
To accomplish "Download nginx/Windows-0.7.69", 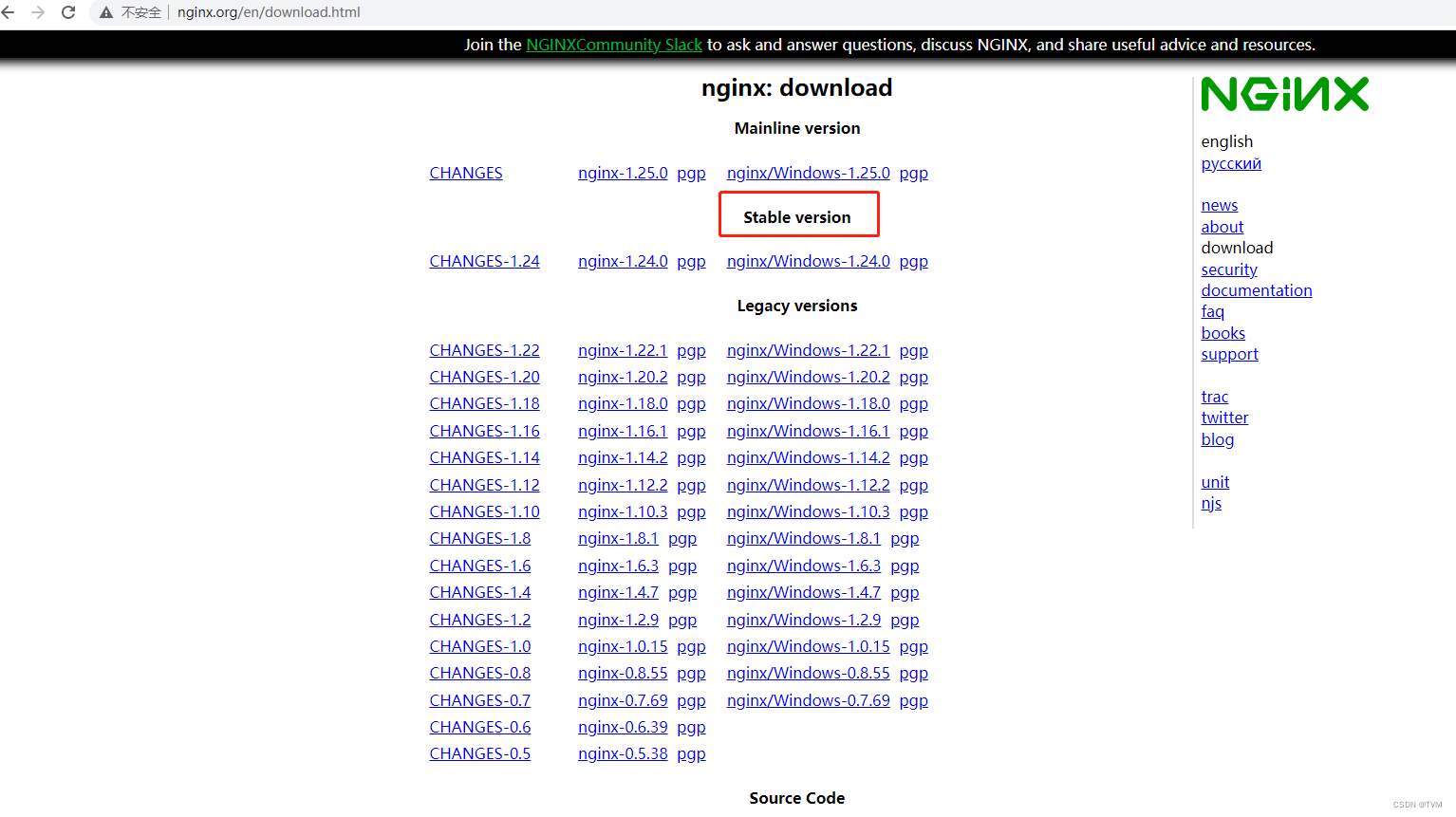I will click(809, 700).
